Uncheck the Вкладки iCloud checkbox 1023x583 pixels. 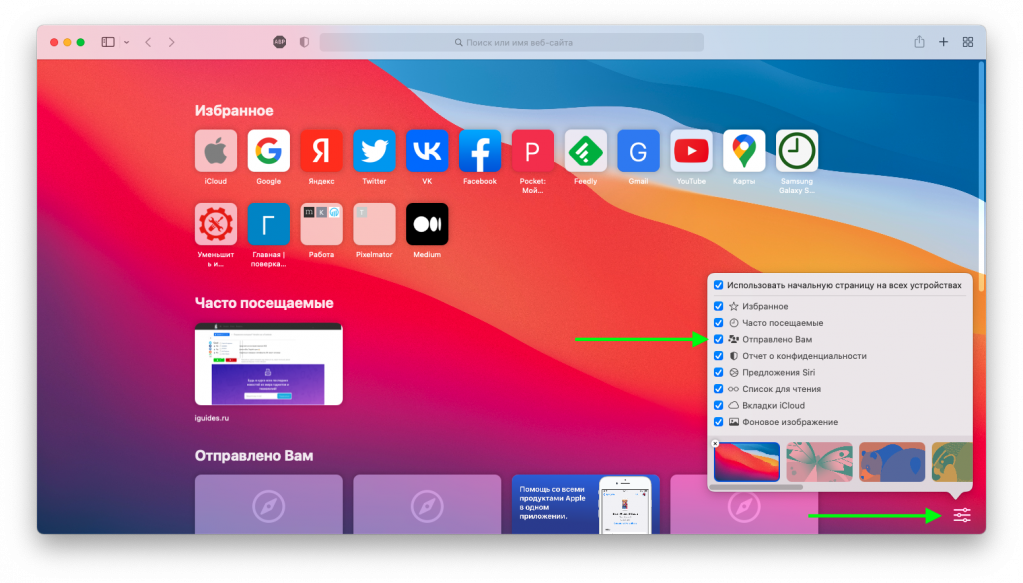[x=718, y=405]
